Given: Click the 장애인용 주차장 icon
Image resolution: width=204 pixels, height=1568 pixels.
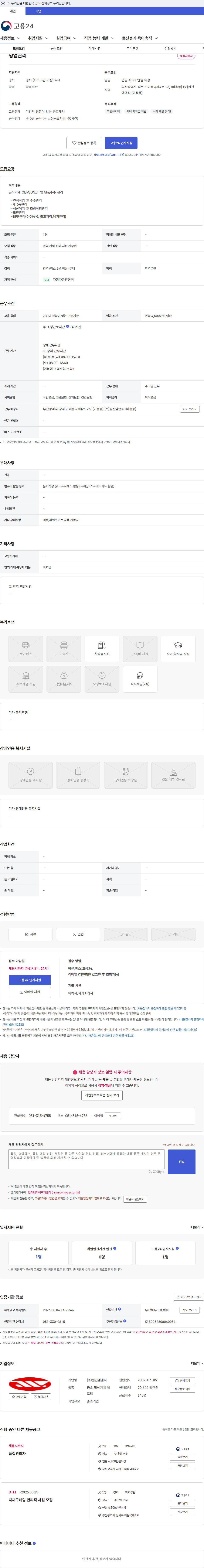Looking at the screenshot, I should 30,775.
